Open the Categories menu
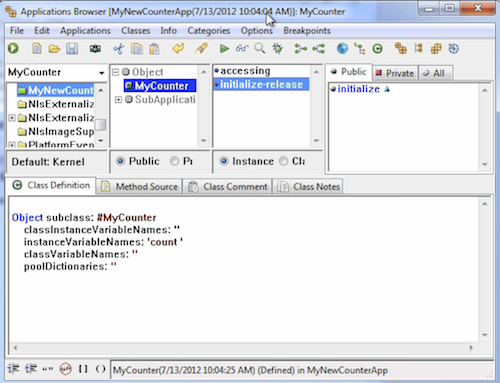The image size is (500, 383). coord(209,31)
